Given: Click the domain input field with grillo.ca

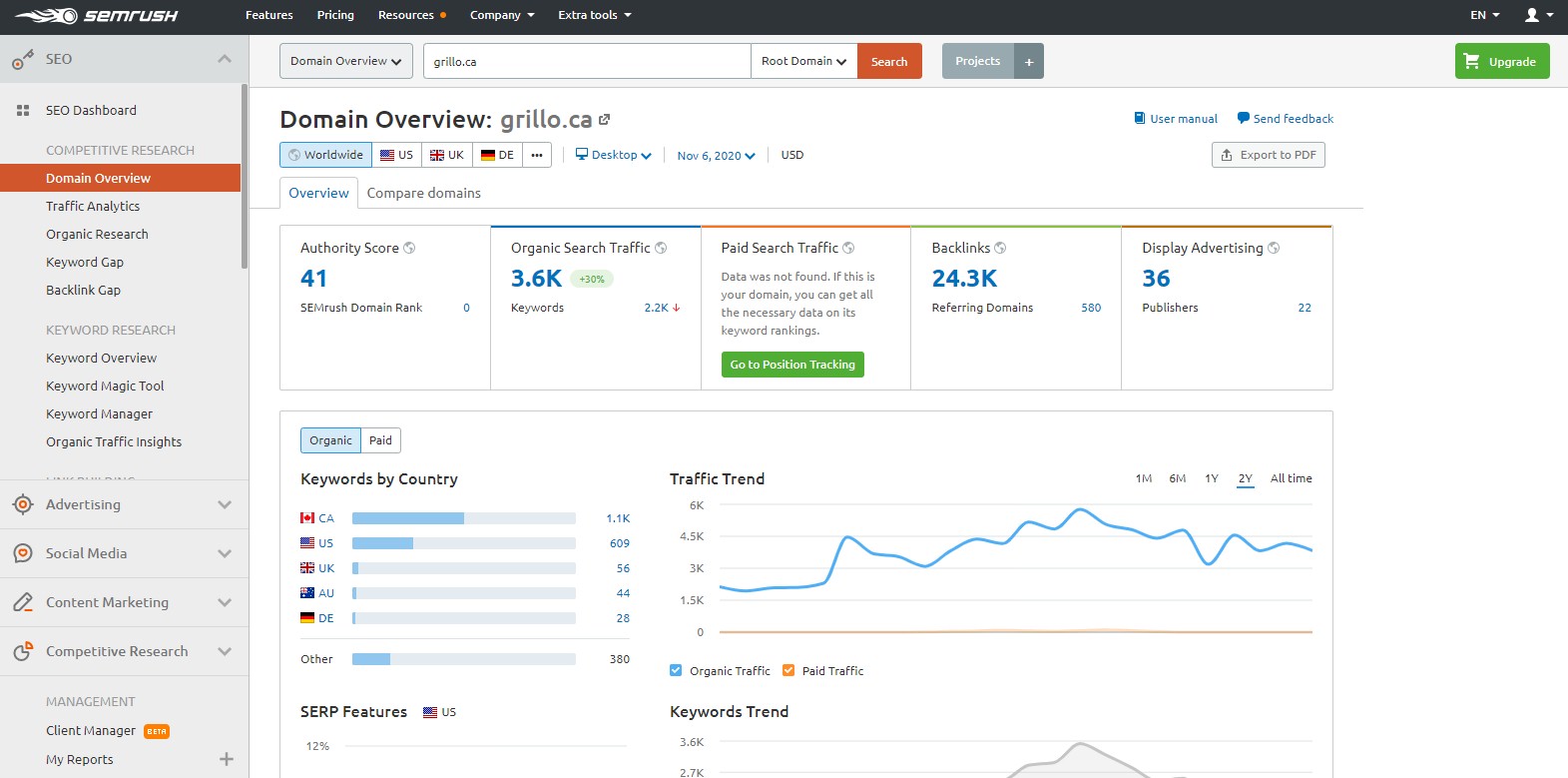Looking at the screenshot, I should tap(587, 61).
